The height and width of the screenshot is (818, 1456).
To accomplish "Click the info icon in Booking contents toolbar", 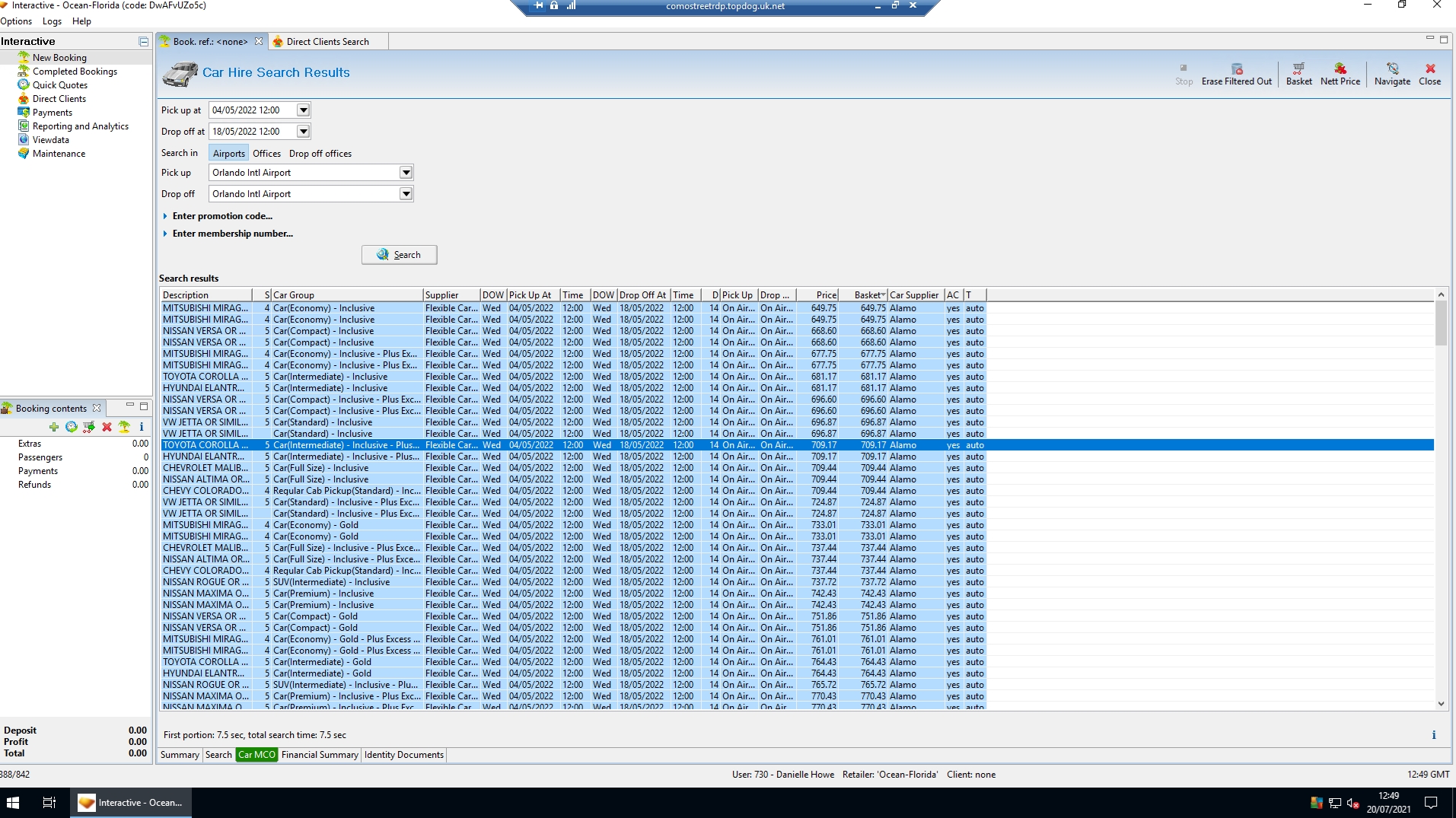I will (142, 427).
